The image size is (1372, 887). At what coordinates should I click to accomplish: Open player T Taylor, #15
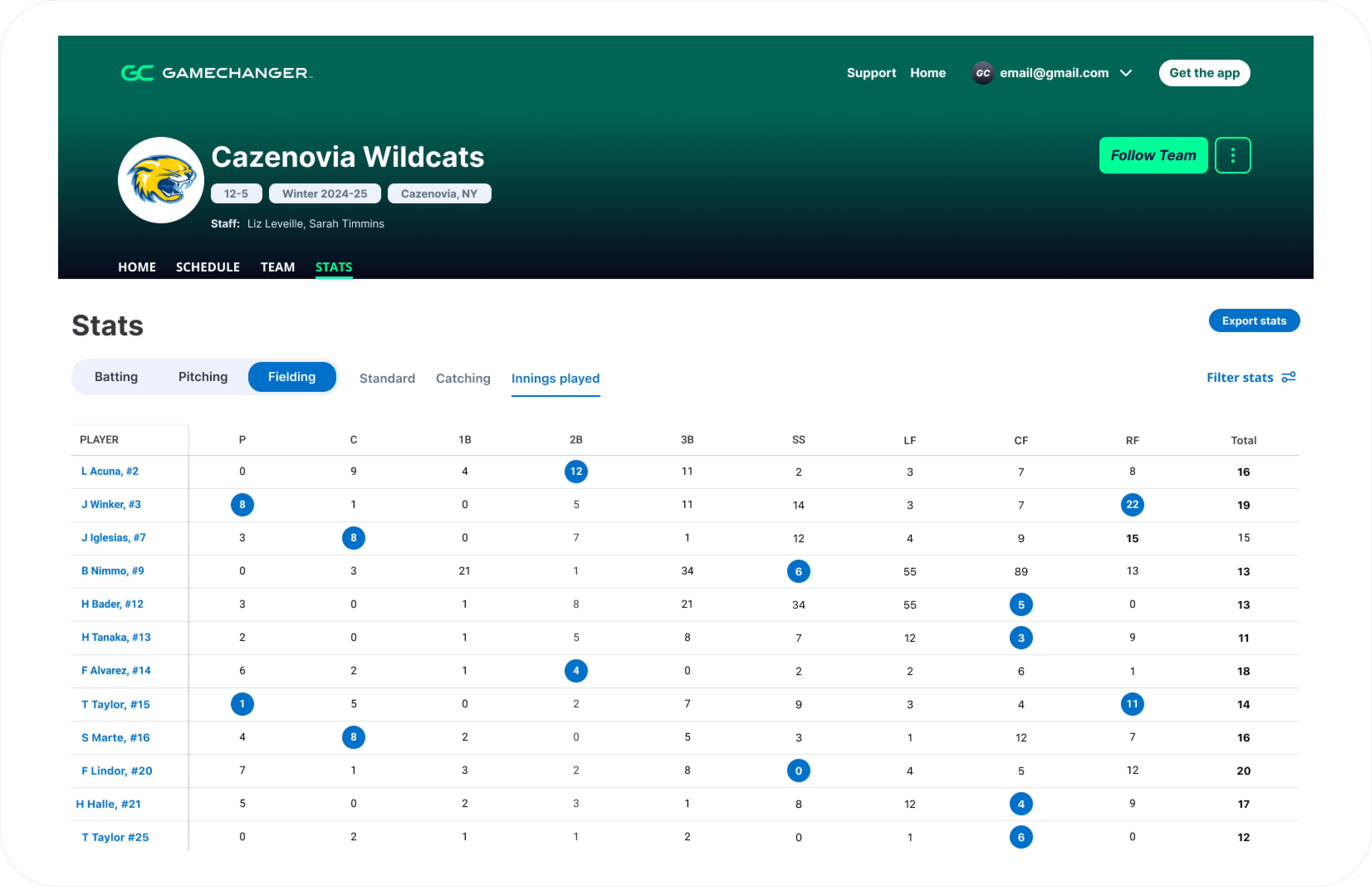tap(116, 704)
